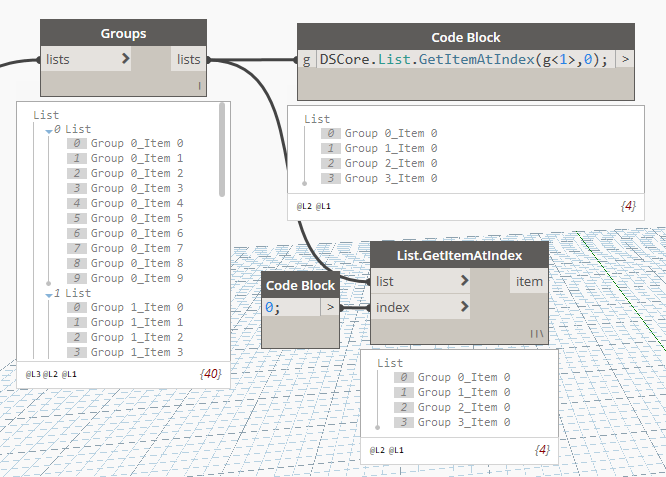Click the Groups preview vertical scrollbar
Image resolution: width=666 pixels, height=477 pixels.
(221, 152)
